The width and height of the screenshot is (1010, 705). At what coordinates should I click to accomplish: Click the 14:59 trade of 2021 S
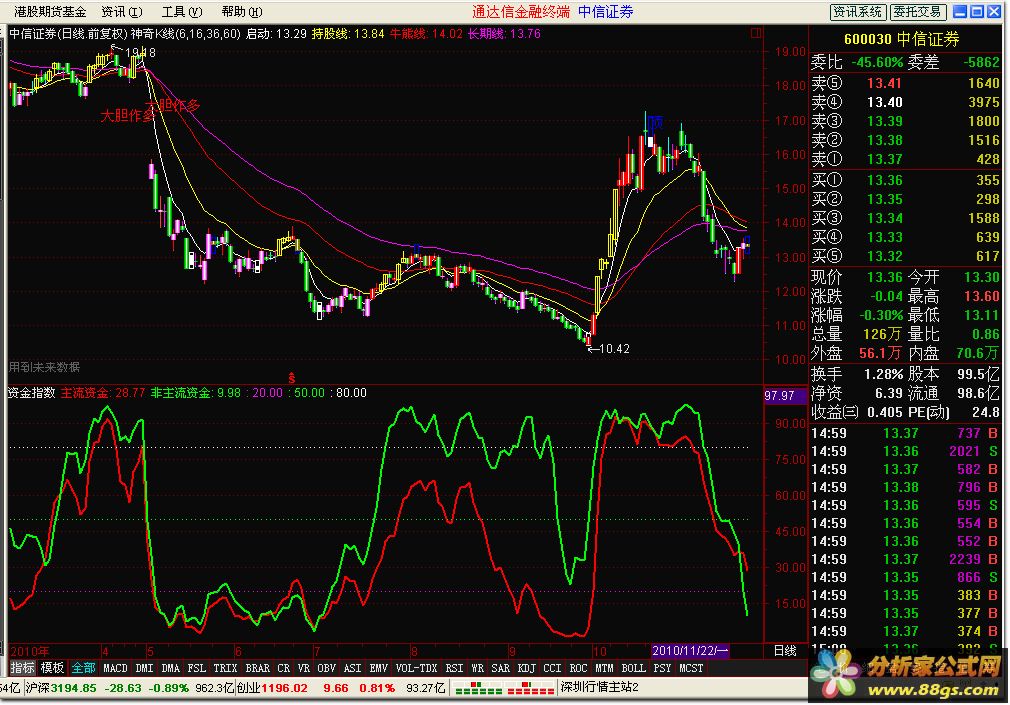pos(905,451)
